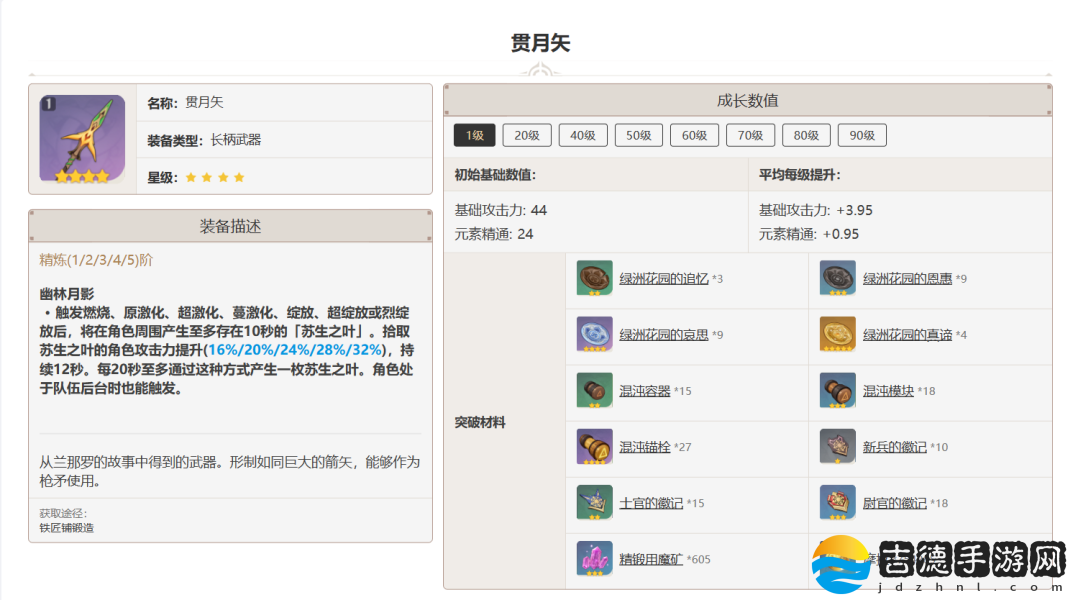Viewport: 1078px width, 600px height.
Task: Switch to the 40级 level tab
Action: coord(583,136)
